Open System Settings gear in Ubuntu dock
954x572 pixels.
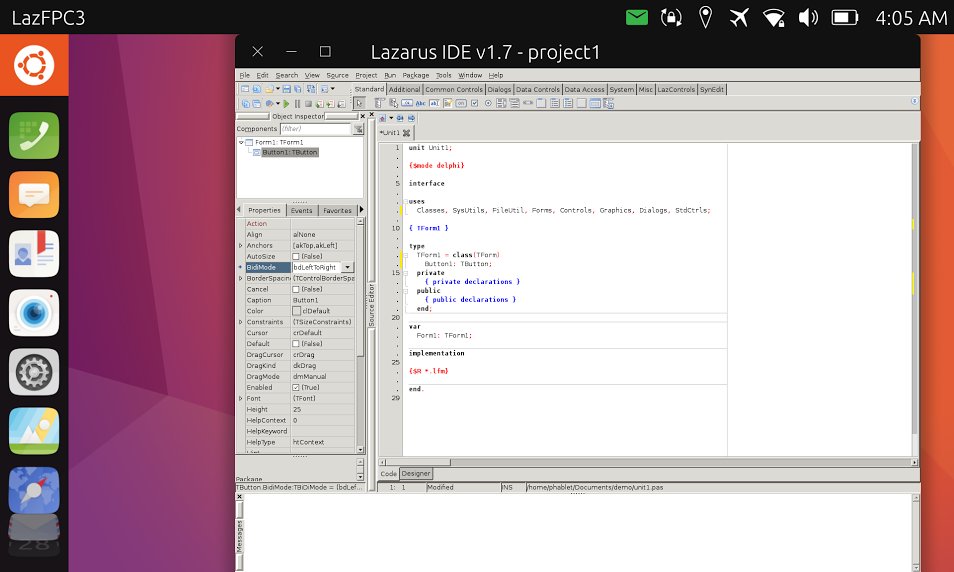(x=34, y=372)
